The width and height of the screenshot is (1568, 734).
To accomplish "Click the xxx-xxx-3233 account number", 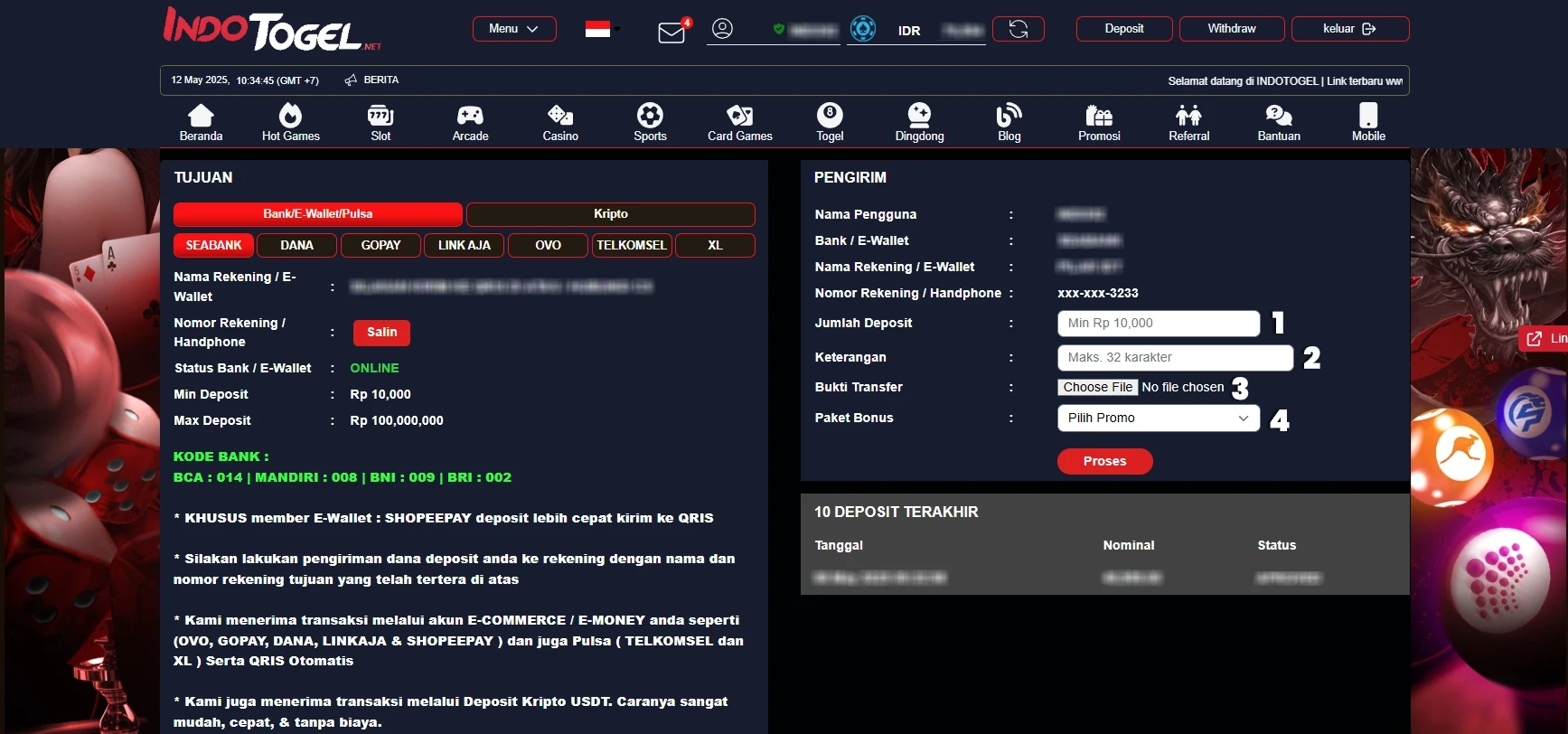I will [x=1098, y=294].
